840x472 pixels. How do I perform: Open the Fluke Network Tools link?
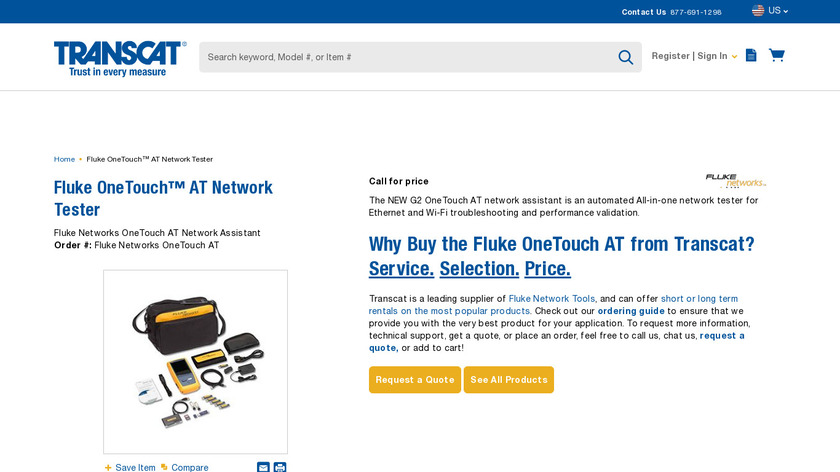coord(551,299)
